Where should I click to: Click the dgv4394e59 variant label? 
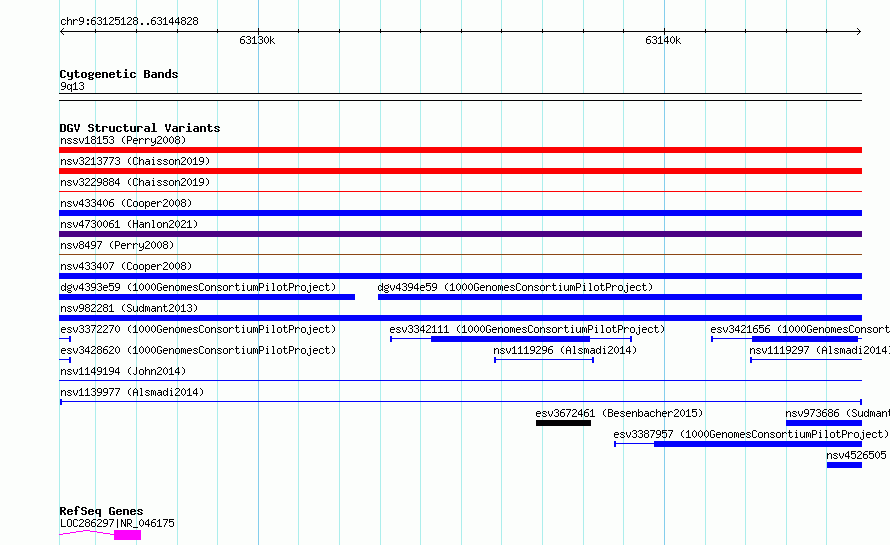pyautogui.click(x=515, y=287)
